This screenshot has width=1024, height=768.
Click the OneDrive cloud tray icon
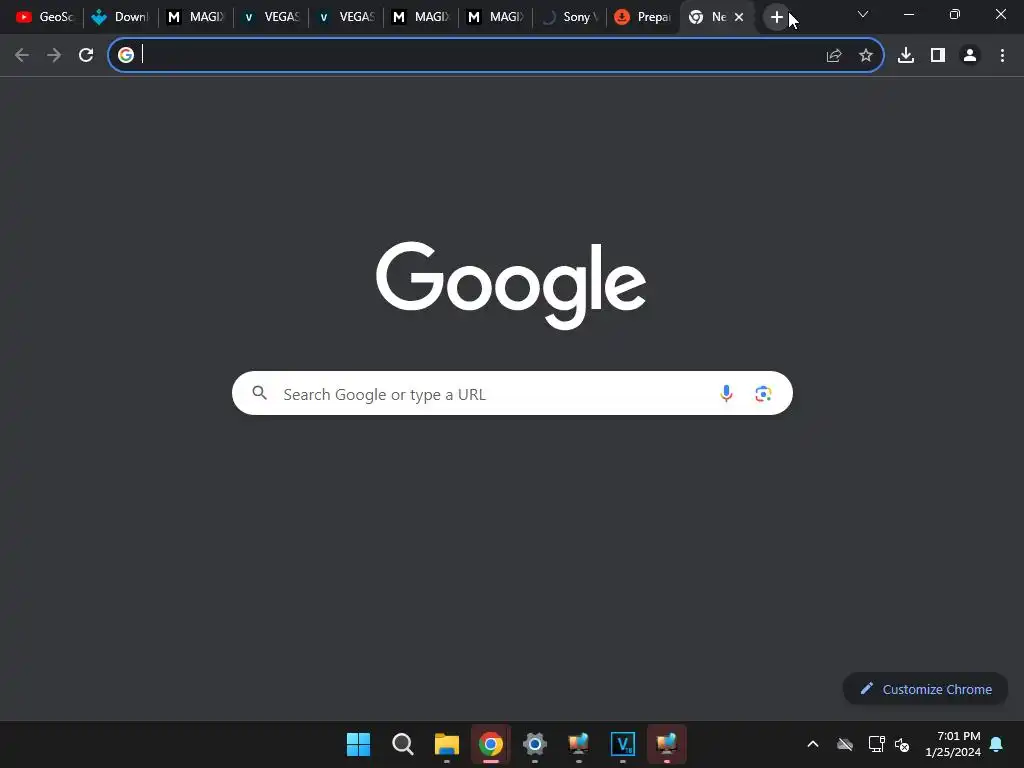pos(844,744)
